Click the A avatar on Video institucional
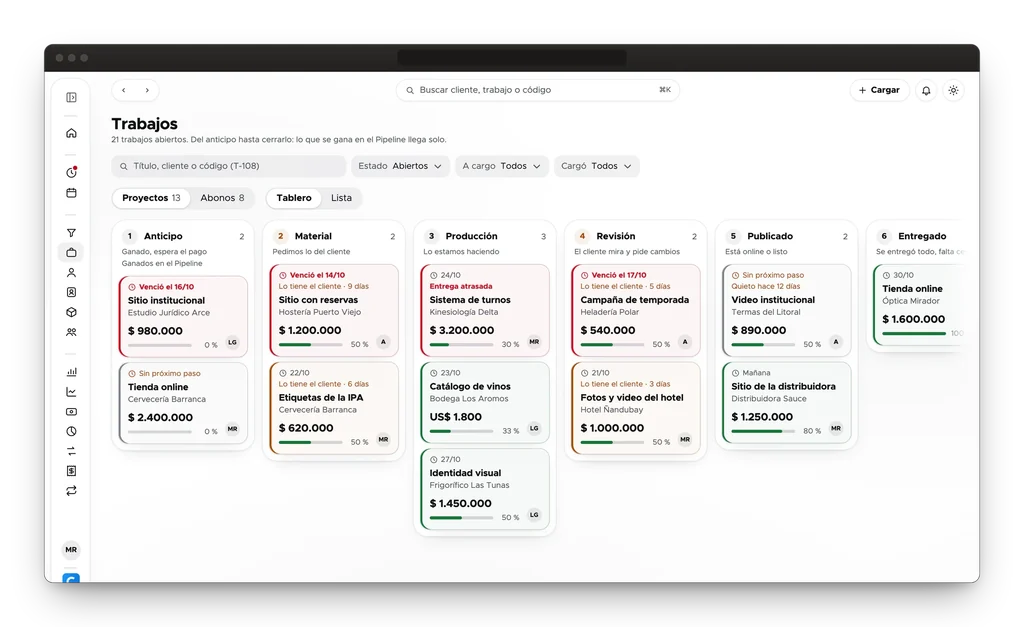 (x=836, y=342)
